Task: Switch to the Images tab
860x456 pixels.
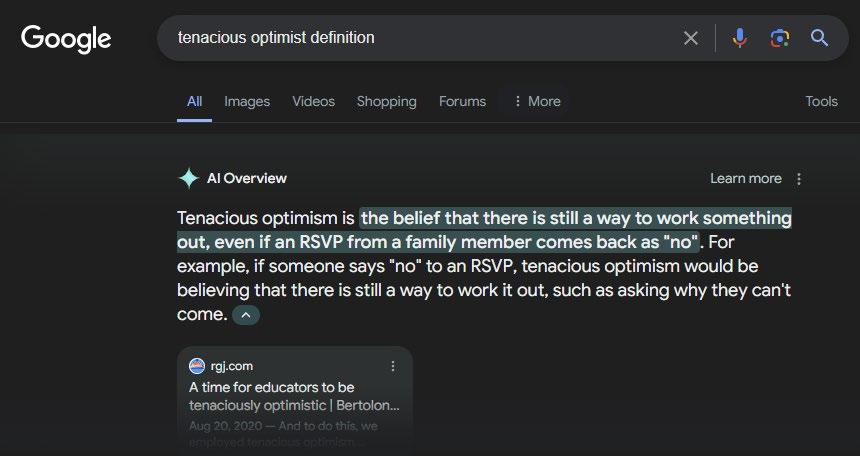Action: [247, 101]
